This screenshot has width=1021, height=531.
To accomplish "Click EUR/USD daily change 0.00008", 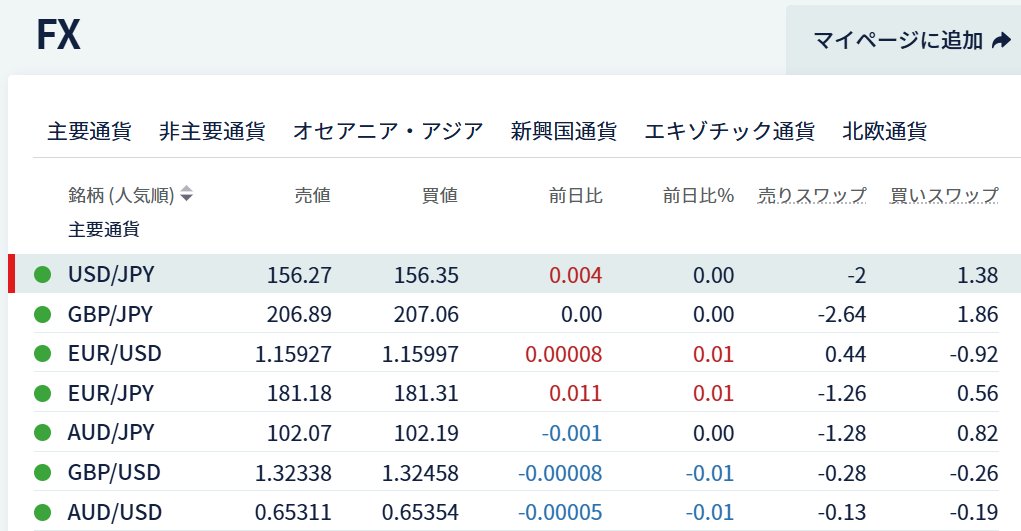I will click(x=564, y=354).
